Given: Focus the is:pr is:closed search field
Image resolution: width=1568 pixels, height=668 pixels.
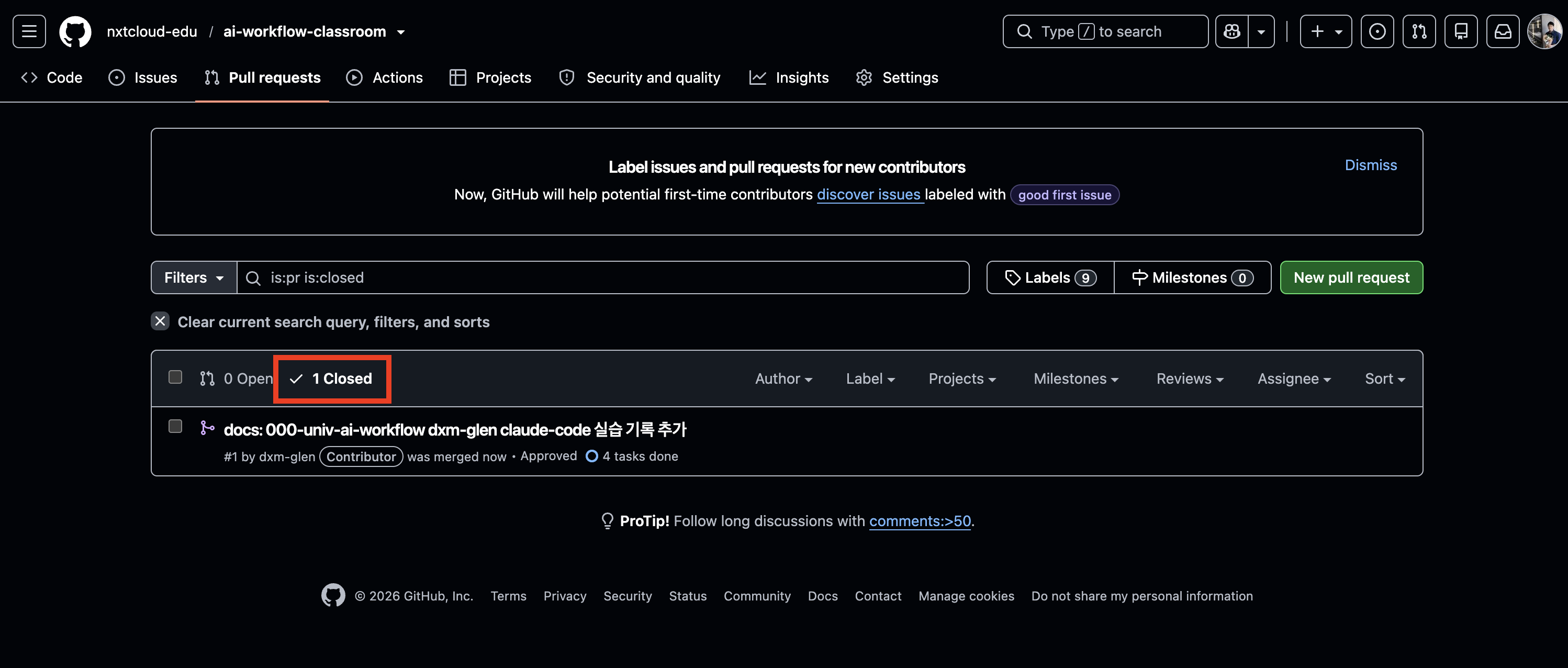Looking at the screenshot, I should coord(602,277).
